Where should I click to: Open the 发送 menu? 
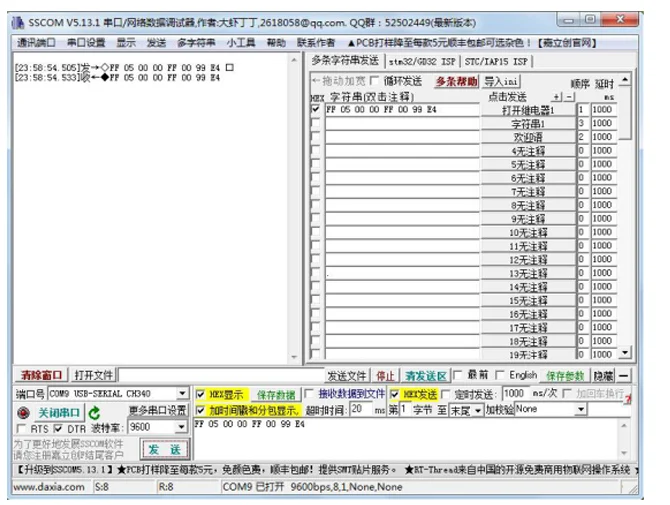[156, 43]
